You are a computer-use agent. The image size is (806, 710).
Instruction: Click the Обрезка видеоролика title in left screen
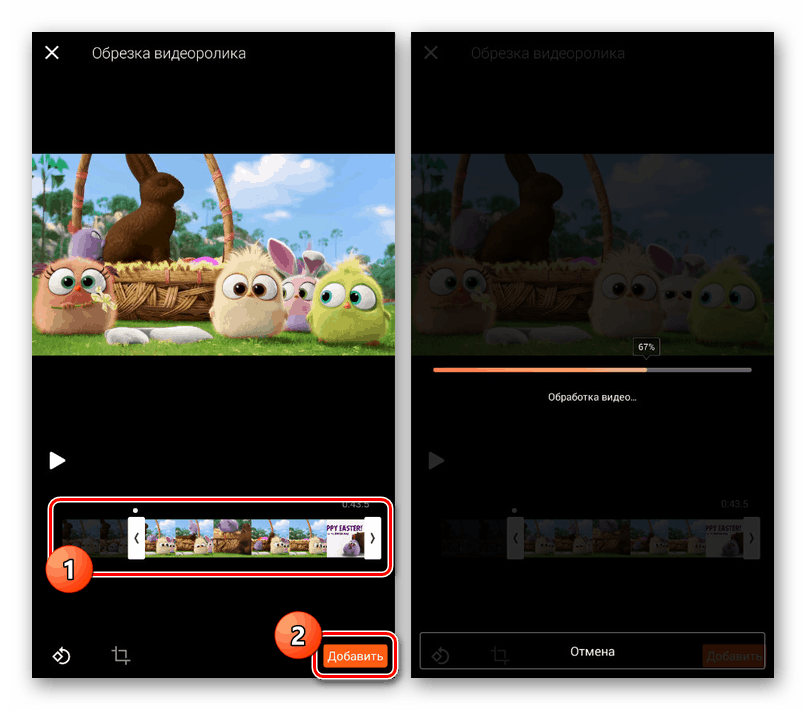[169, 53]
